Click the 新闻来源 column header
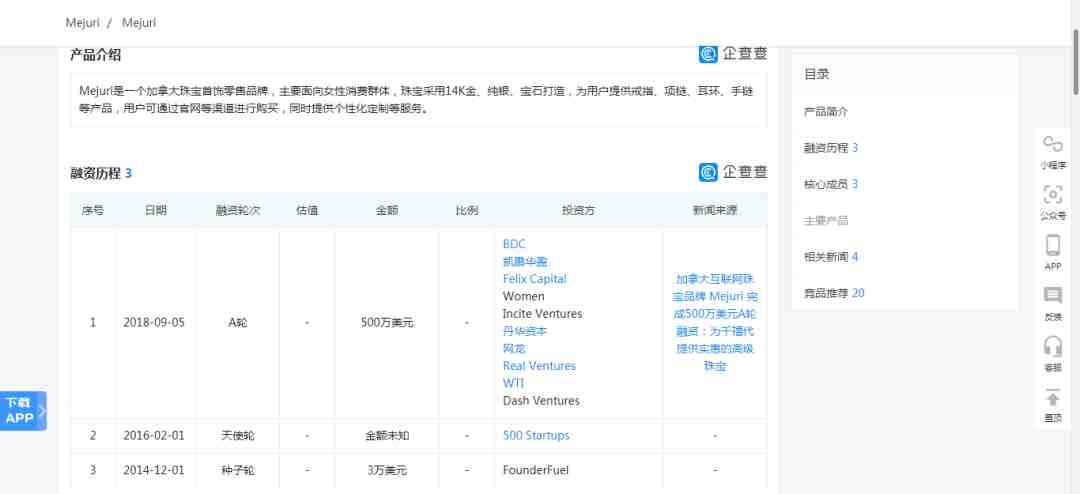Viewport: 1080px width, 494px height. coord(715,210)
